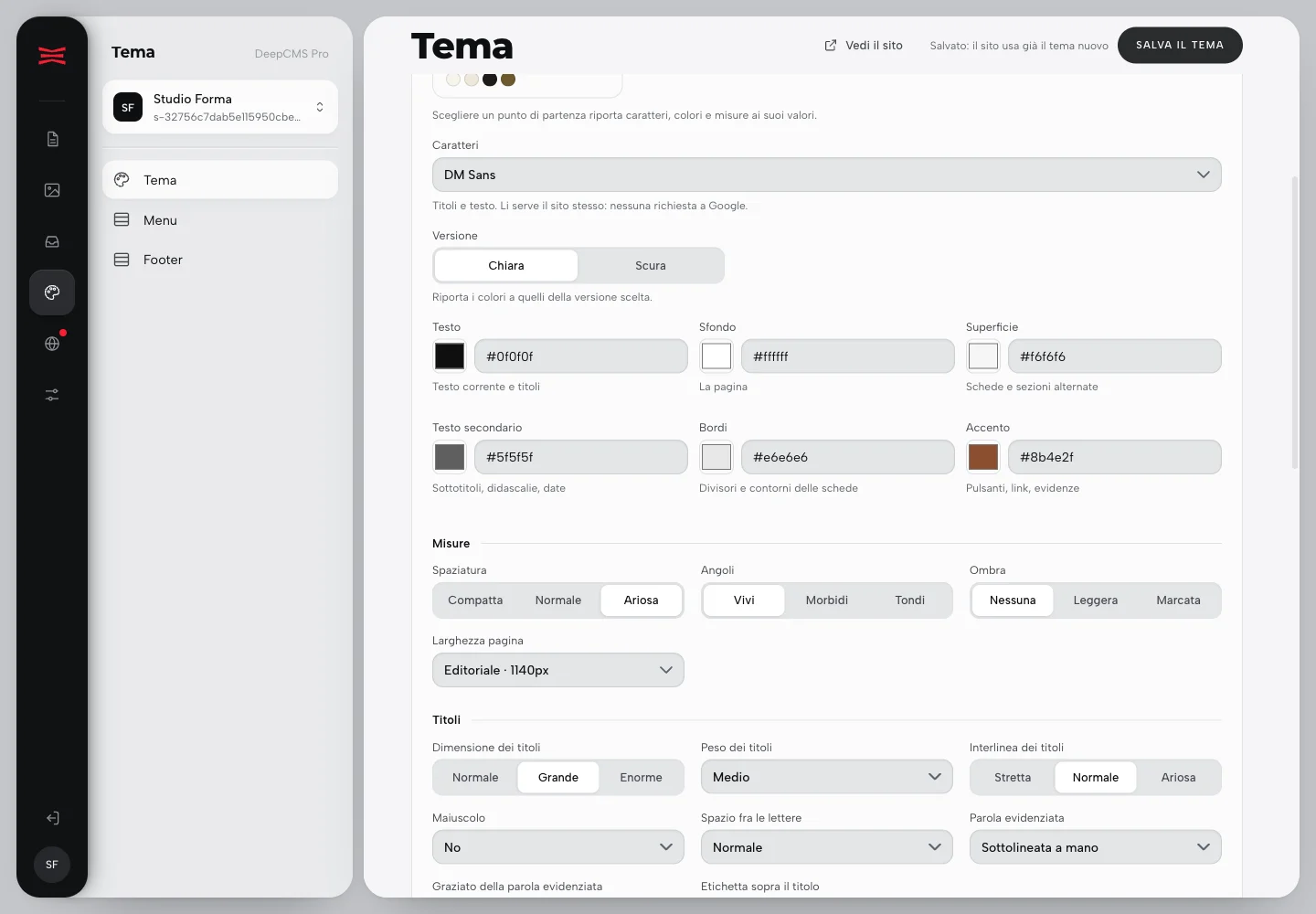
Task: Click the Testo secondario grey swatch
Action: coord(450,457)
